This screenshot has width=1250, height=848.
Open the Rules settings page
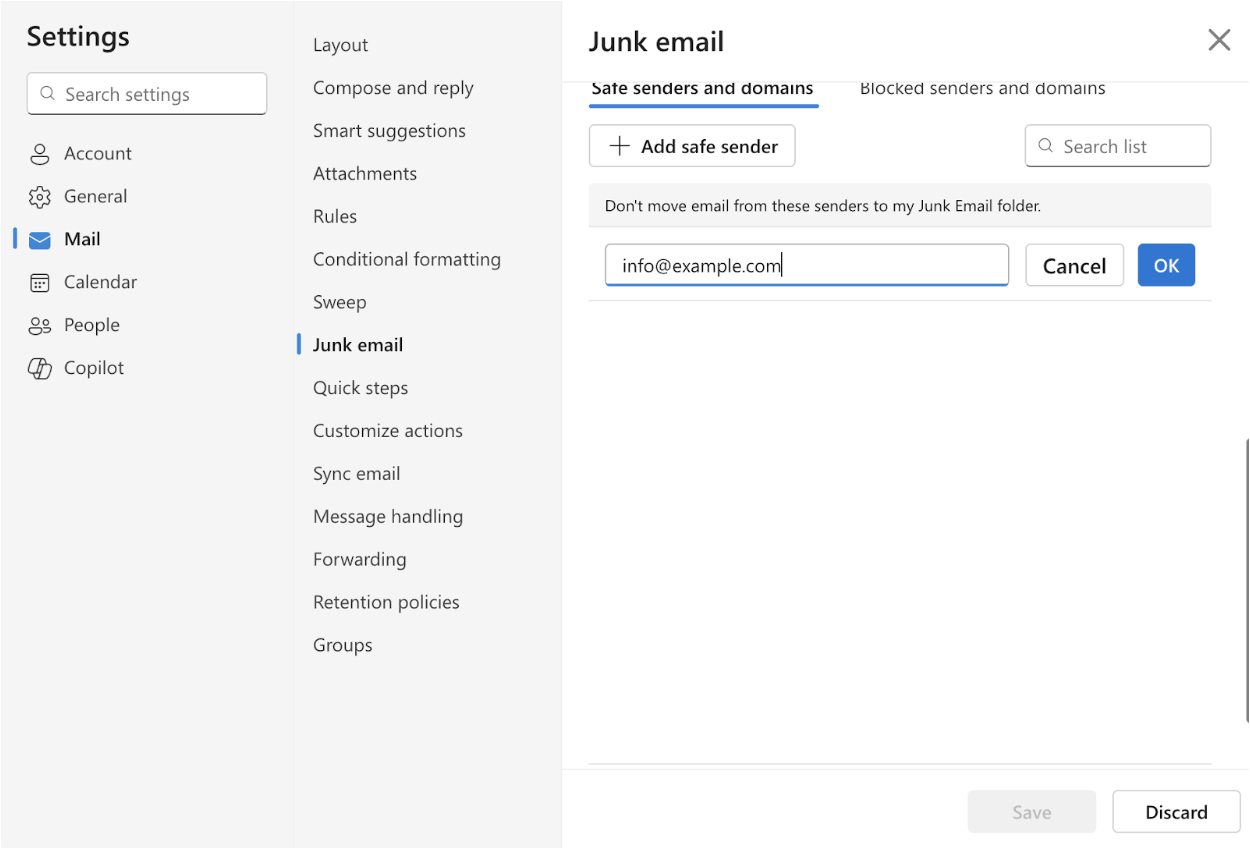coord(335,217)
